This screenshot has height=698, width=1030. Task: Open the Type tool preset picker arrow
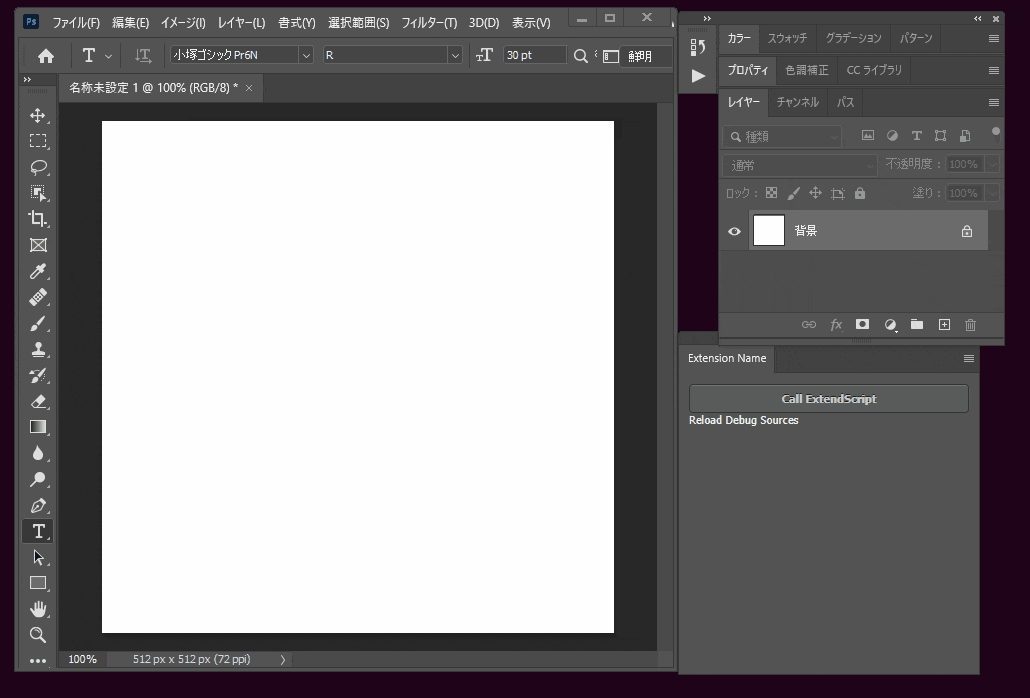108,56
